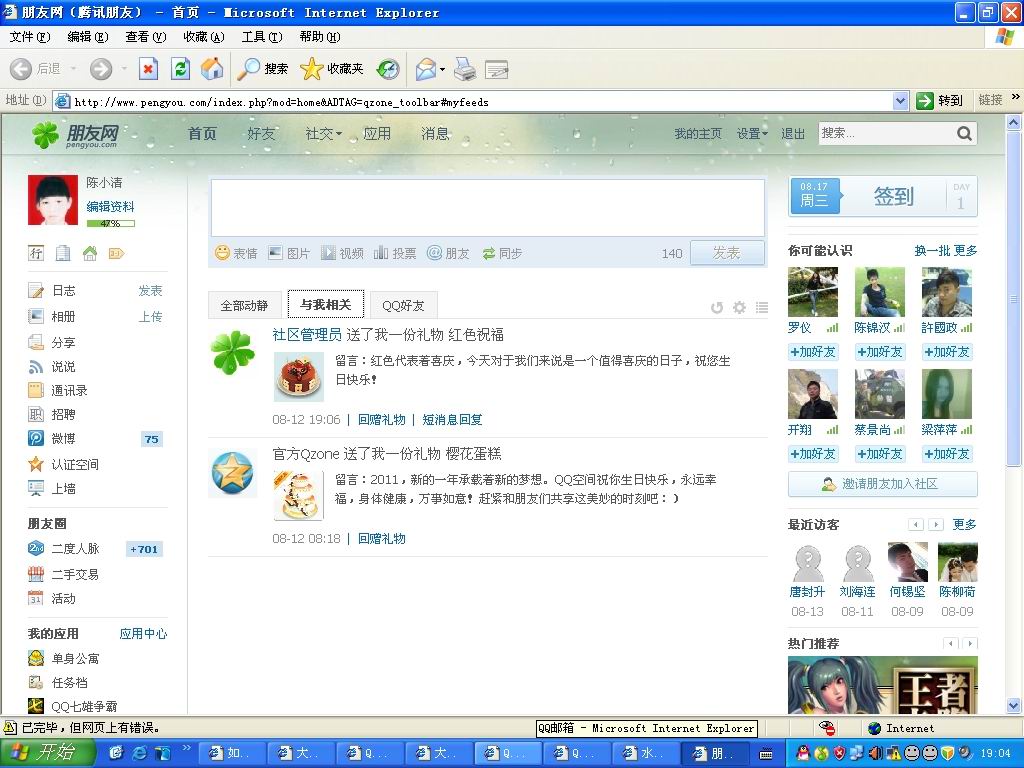Open IE Favorites star button

pyautogui.click(x=332, y=69)
